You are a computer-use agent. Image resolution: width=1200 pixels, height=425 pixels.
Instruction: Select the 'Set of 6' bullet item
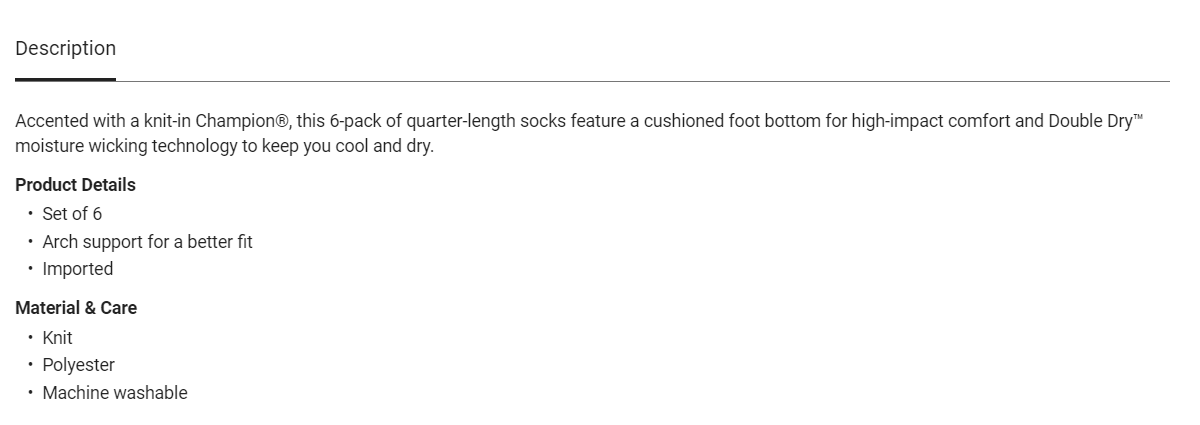click(72, 214)
